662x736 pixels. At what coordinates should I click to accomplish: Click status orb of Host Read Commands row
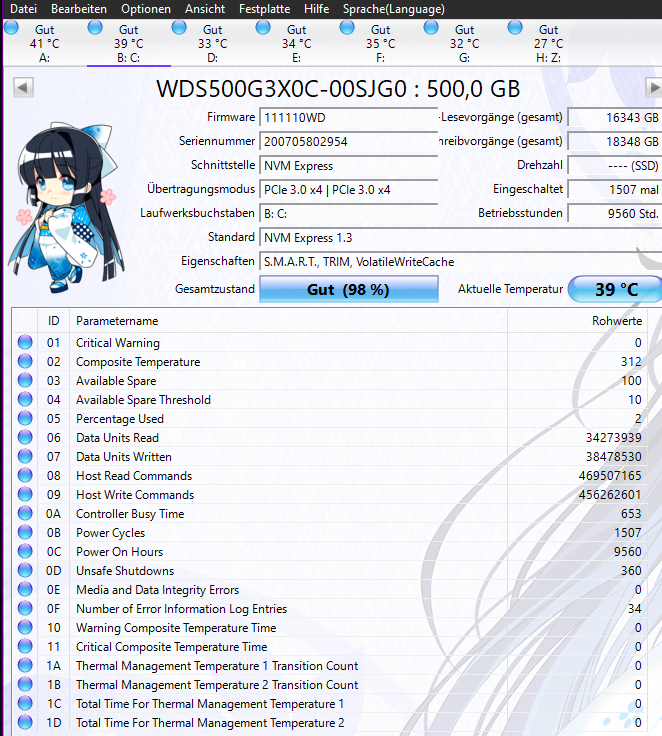coord(25,475)
